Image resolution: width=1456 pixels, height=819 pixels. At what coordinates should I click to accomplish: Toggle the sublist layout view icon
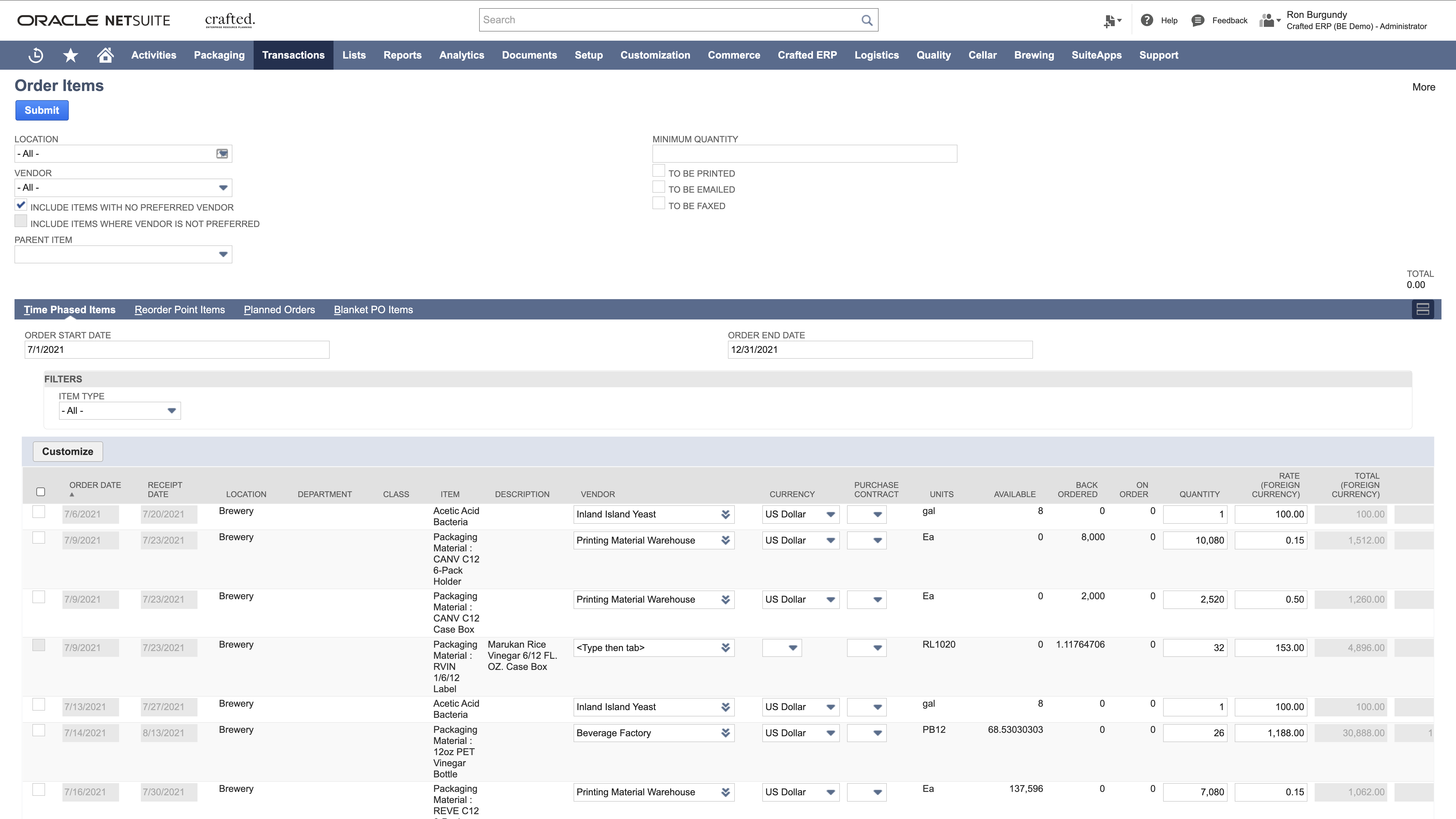1423,309
